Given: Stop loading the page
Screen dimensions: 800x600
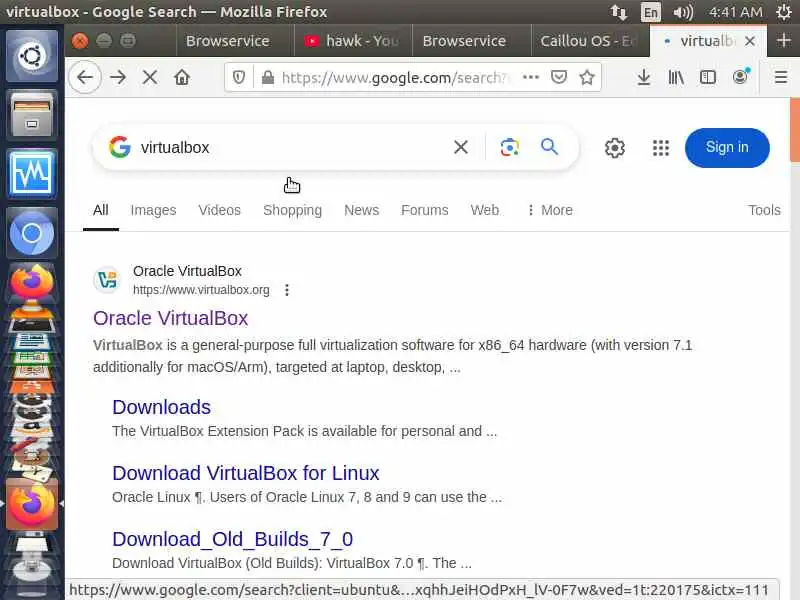Looking at the screenshot, I should click(x=150, y=77).
